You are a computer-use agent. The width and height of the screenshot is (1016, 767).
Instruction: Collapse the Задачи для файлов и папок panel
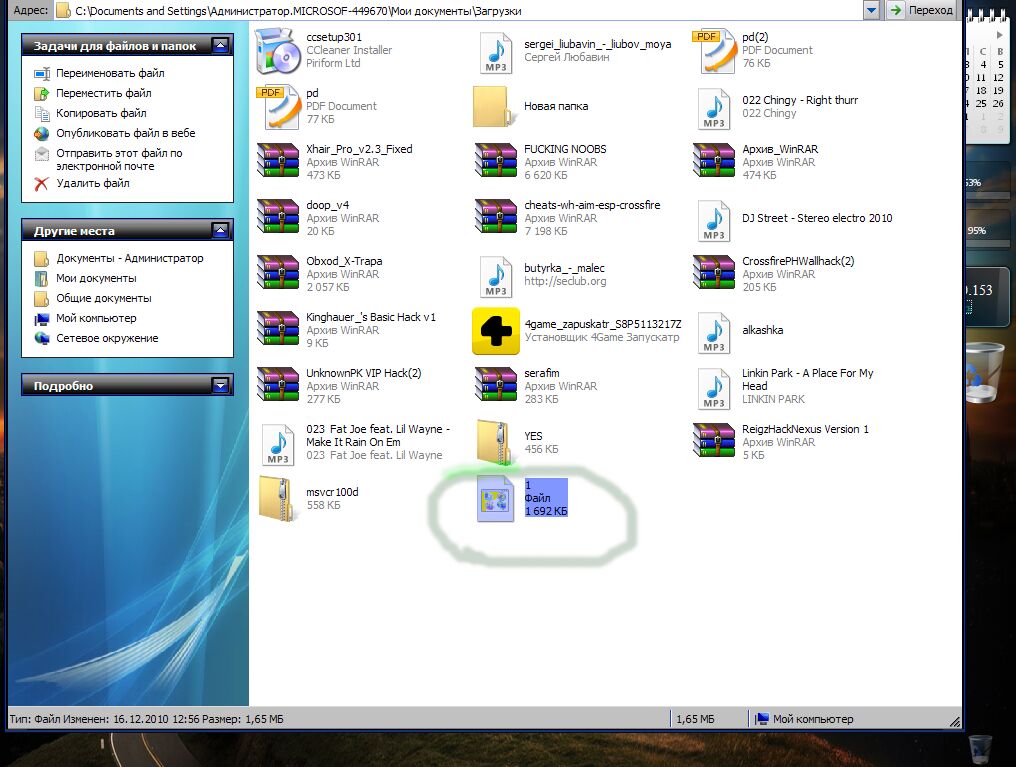point(220,45)
